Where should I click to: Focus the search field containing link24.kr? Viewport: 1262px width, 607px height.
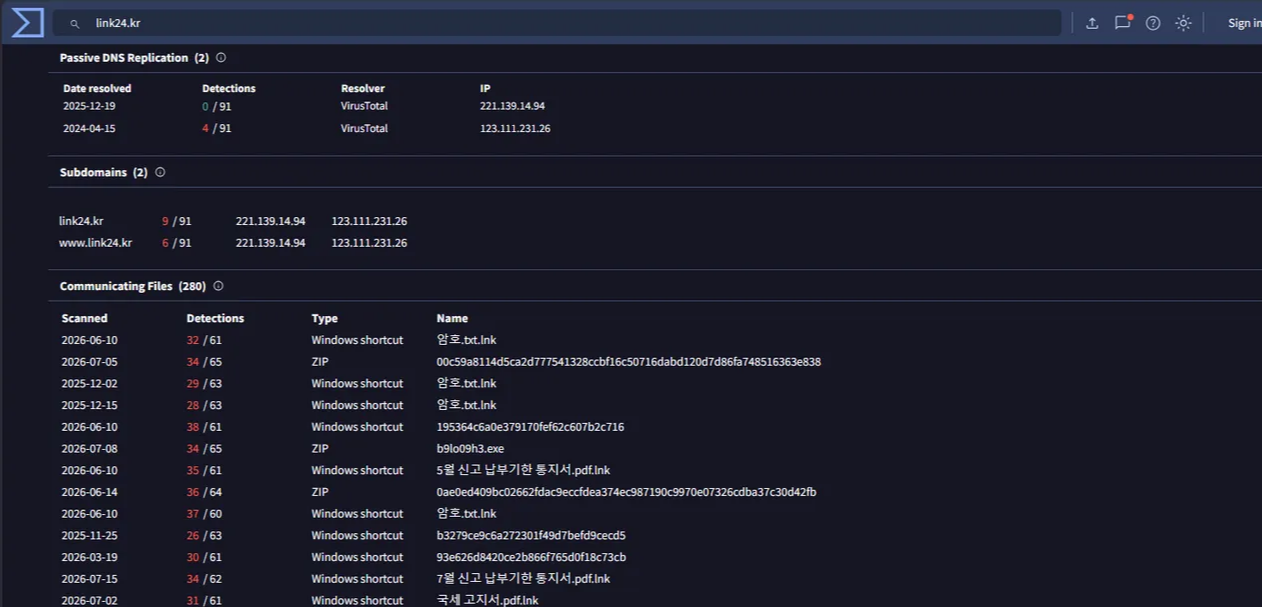pos(557,23)
